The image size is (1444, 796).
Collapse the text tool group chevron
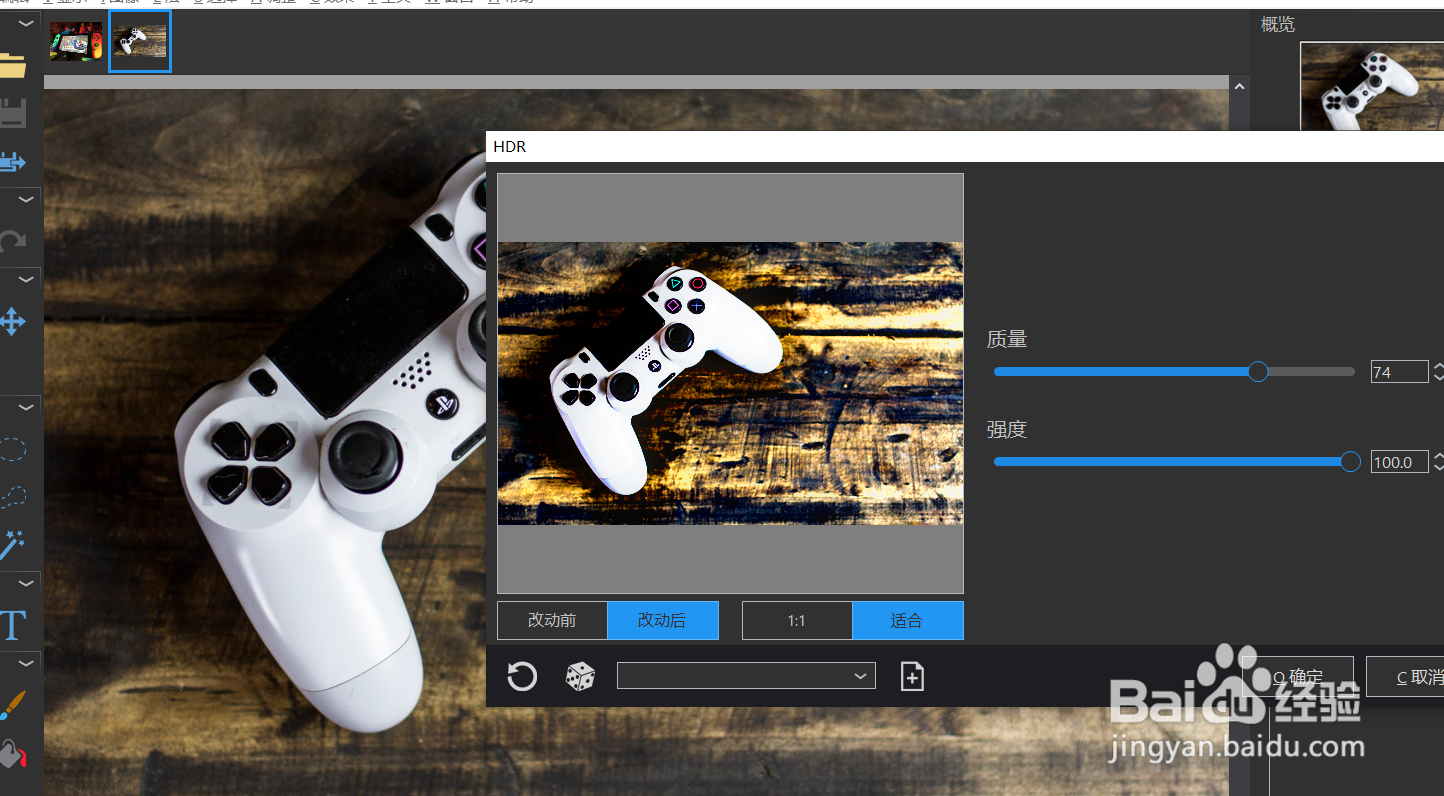click(26, 583)
